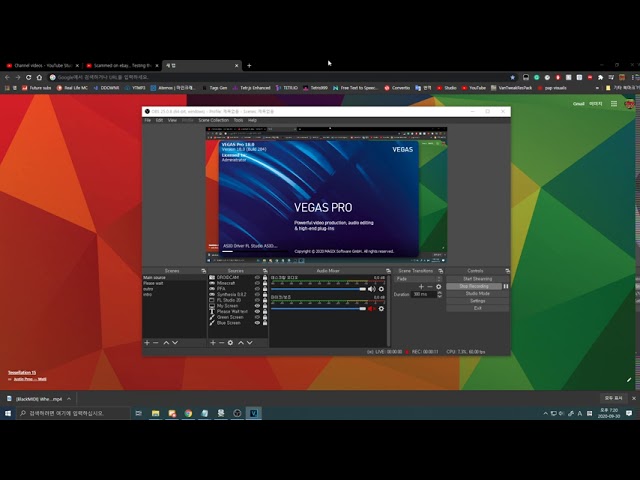Hide the My Screen source

click(257, 306)
